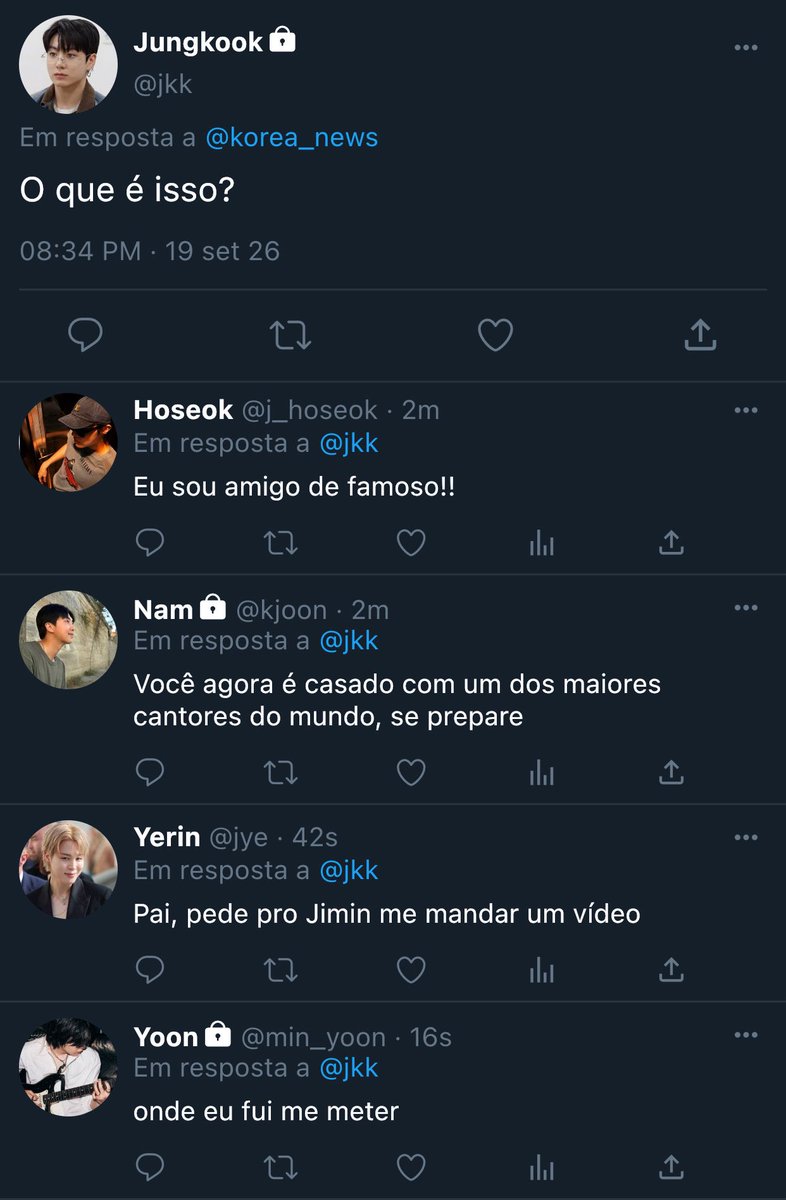Open the @korea_news mention link
The width and height of the screenshot is (786, 1200).
click(x=292, y=138)
